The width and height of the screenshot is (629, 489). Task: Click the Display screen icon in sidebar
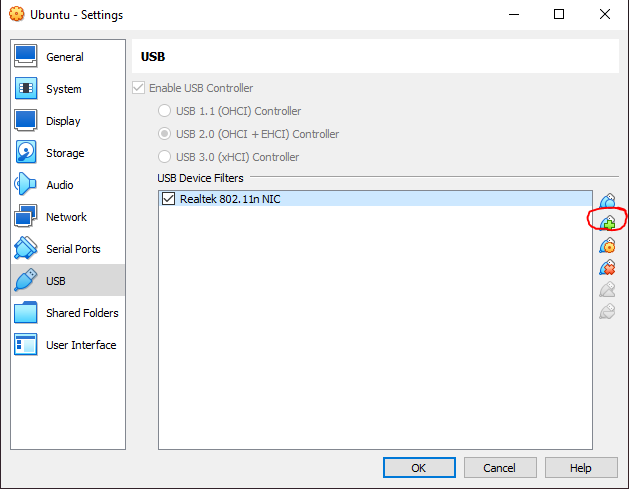[x=26, y=120]
